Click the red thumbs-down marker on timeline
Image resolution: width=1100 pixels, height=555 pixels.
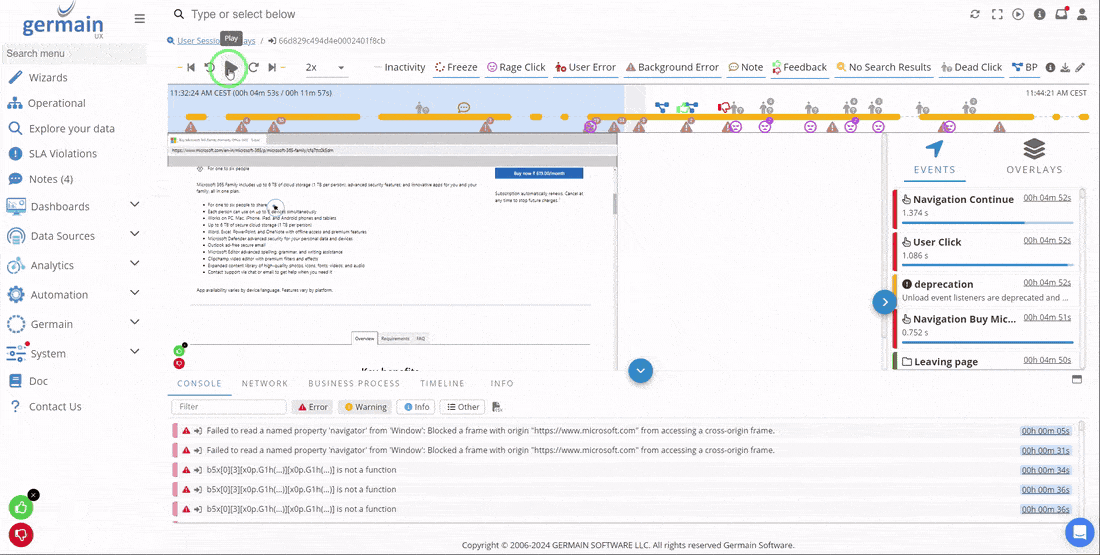724,107
